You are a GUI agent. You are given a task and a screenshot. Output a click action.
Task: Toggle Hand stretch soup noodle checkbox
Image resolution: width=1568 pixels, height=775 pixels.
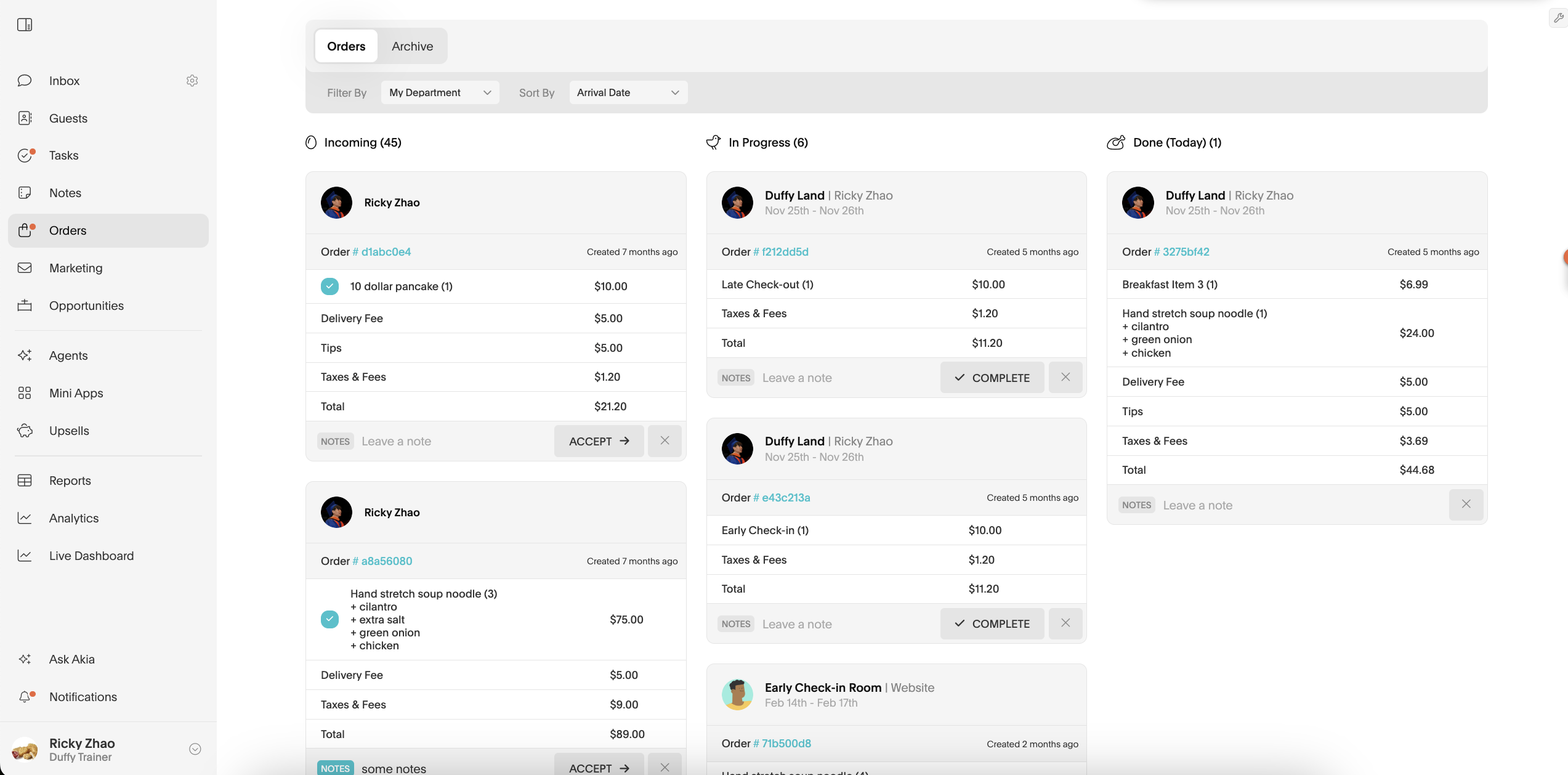pos(329,619)
